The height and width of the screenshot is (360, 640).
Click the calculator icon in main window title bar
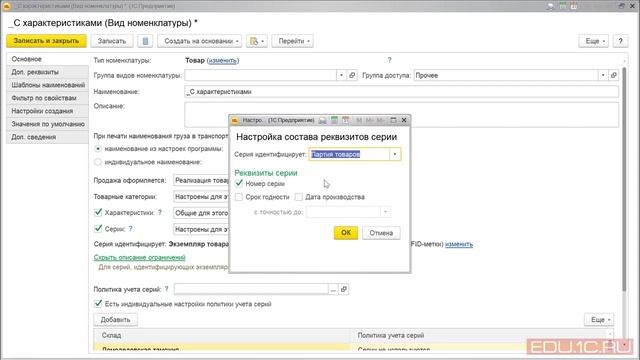[563, 6]
